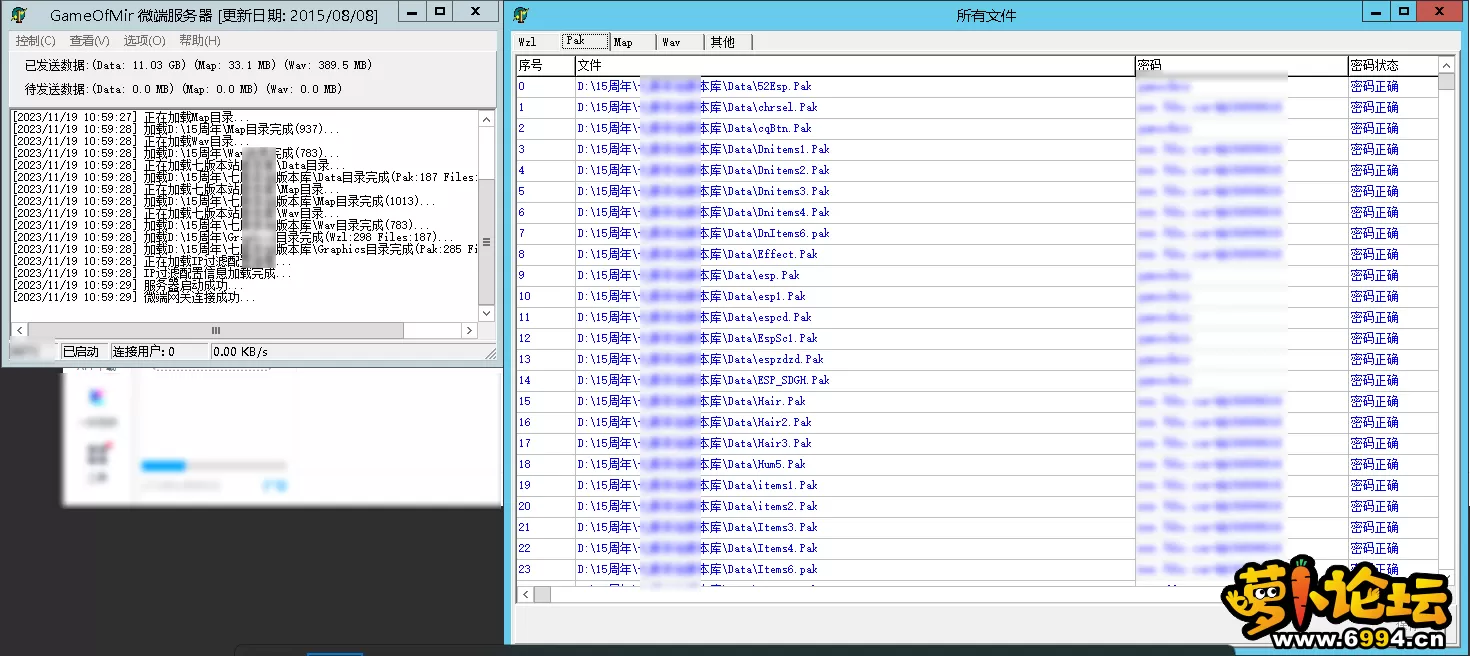Click log panel scroll-up arrow
Viewport: 1470px width, 656px height.
[x=486, y=119]
